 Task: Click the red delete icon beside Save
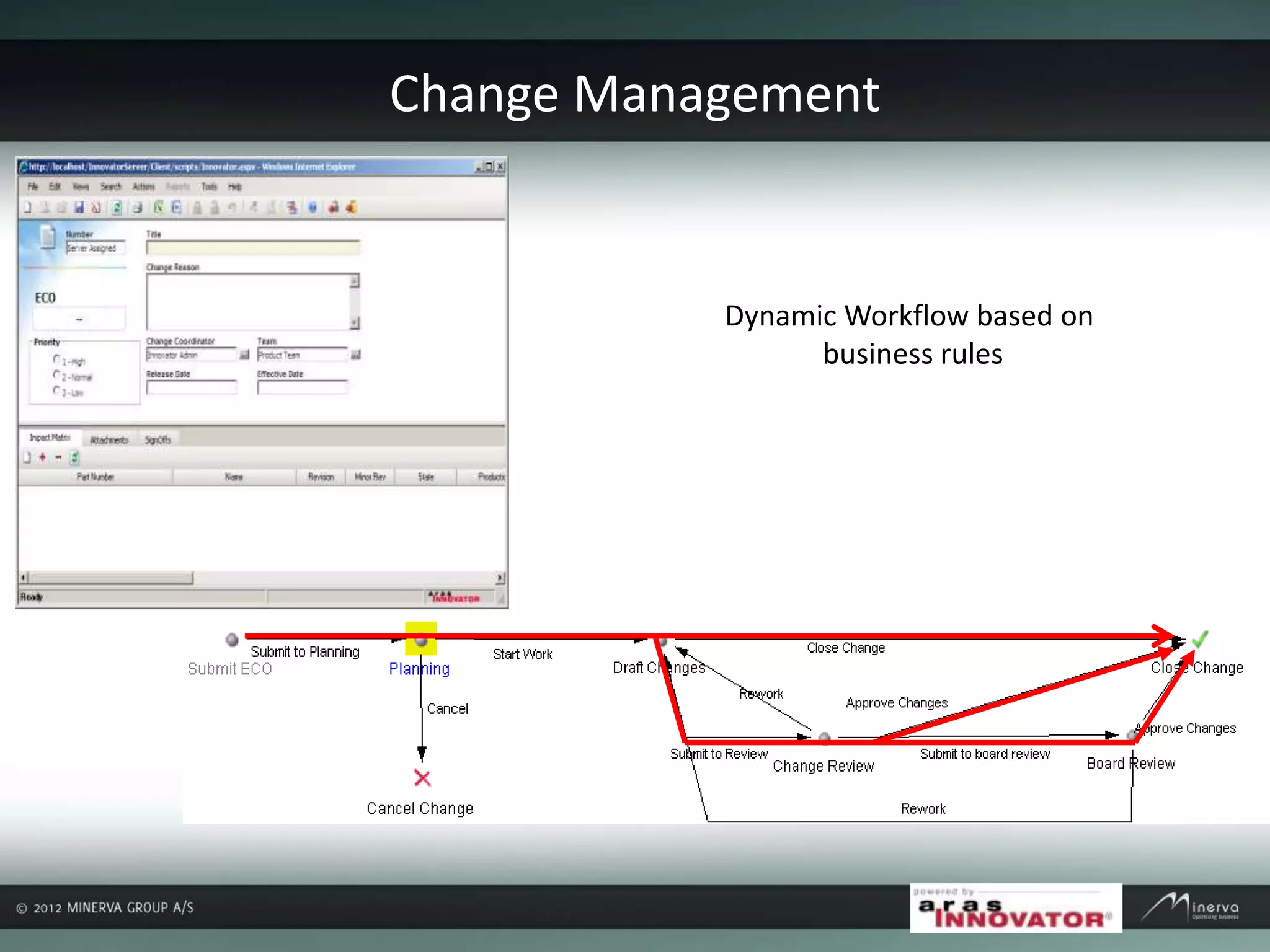tap(96, 208)
